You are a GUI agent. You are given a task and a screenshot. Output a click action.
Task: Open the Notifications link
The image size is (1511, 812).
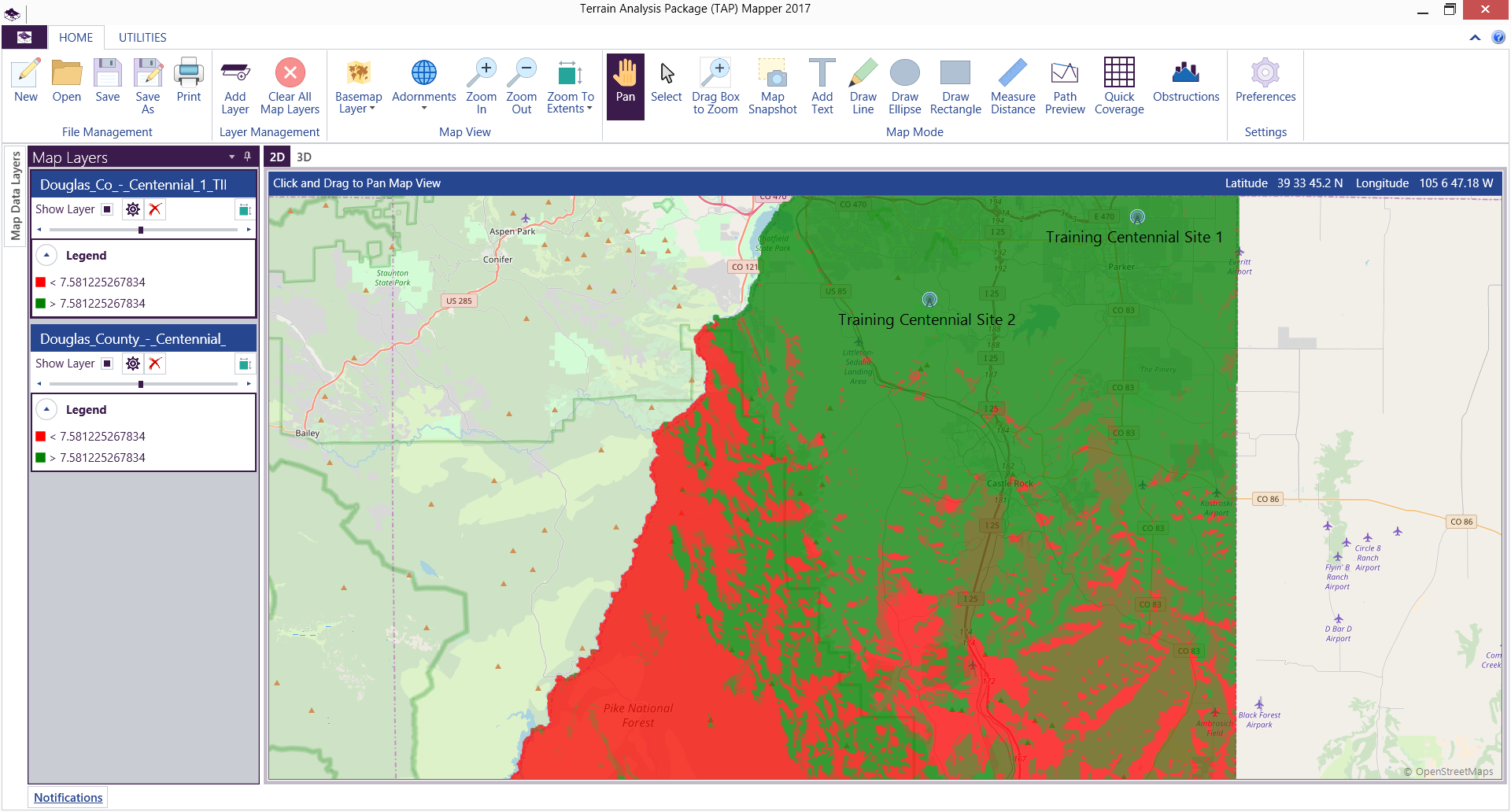click(x=68, y=798)
